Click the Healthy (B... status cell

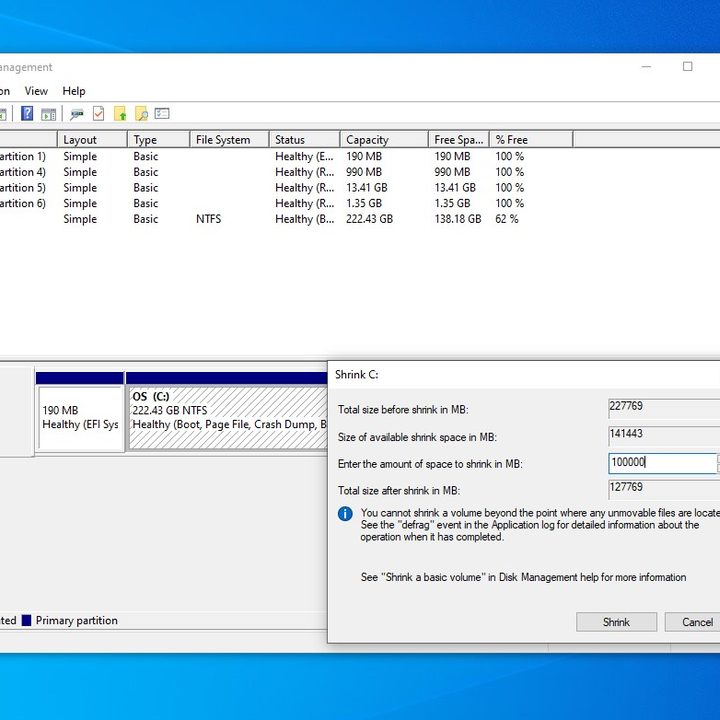[x=305, y=219]
